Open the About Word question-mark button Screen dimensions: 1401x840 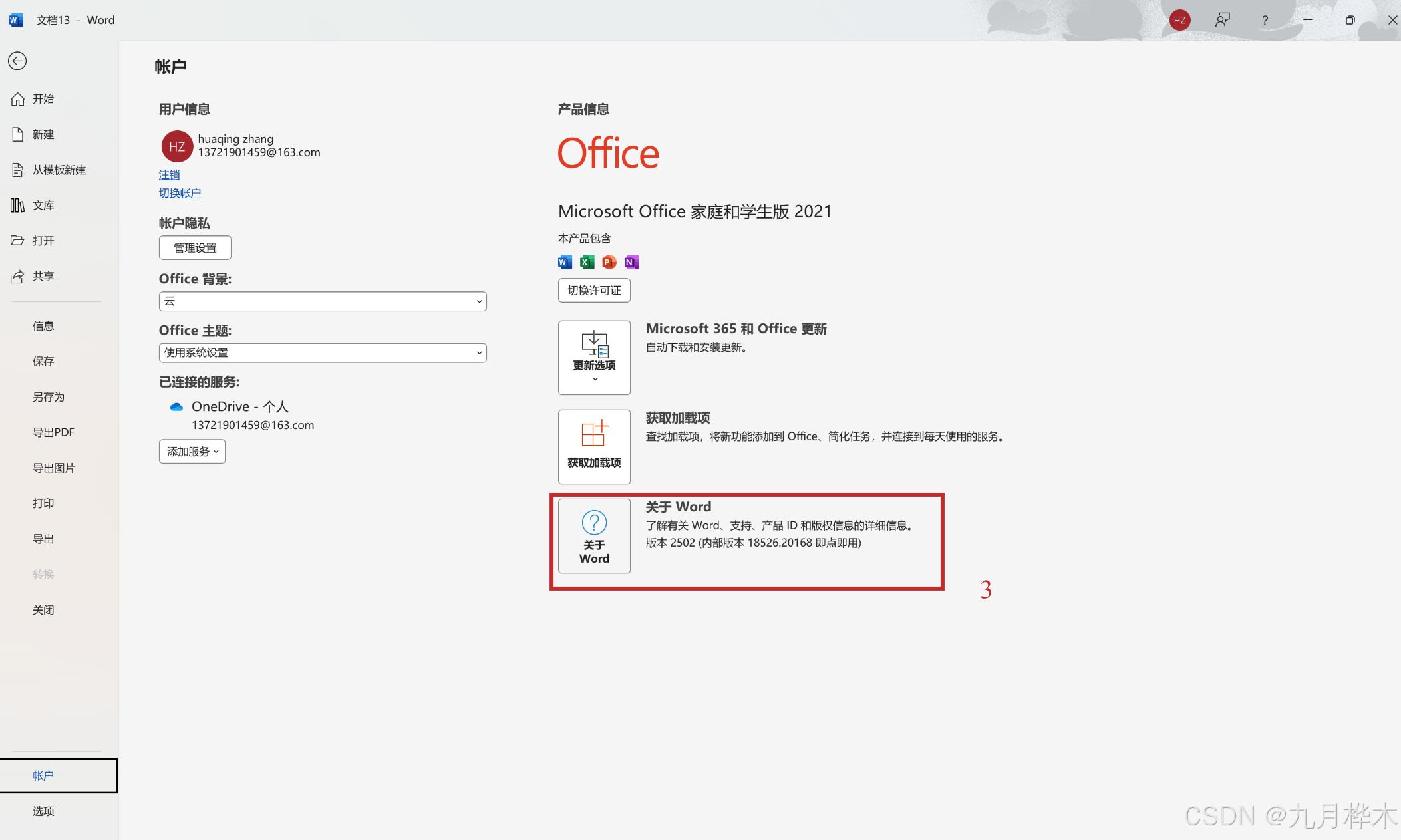click(x=594, y=536)
